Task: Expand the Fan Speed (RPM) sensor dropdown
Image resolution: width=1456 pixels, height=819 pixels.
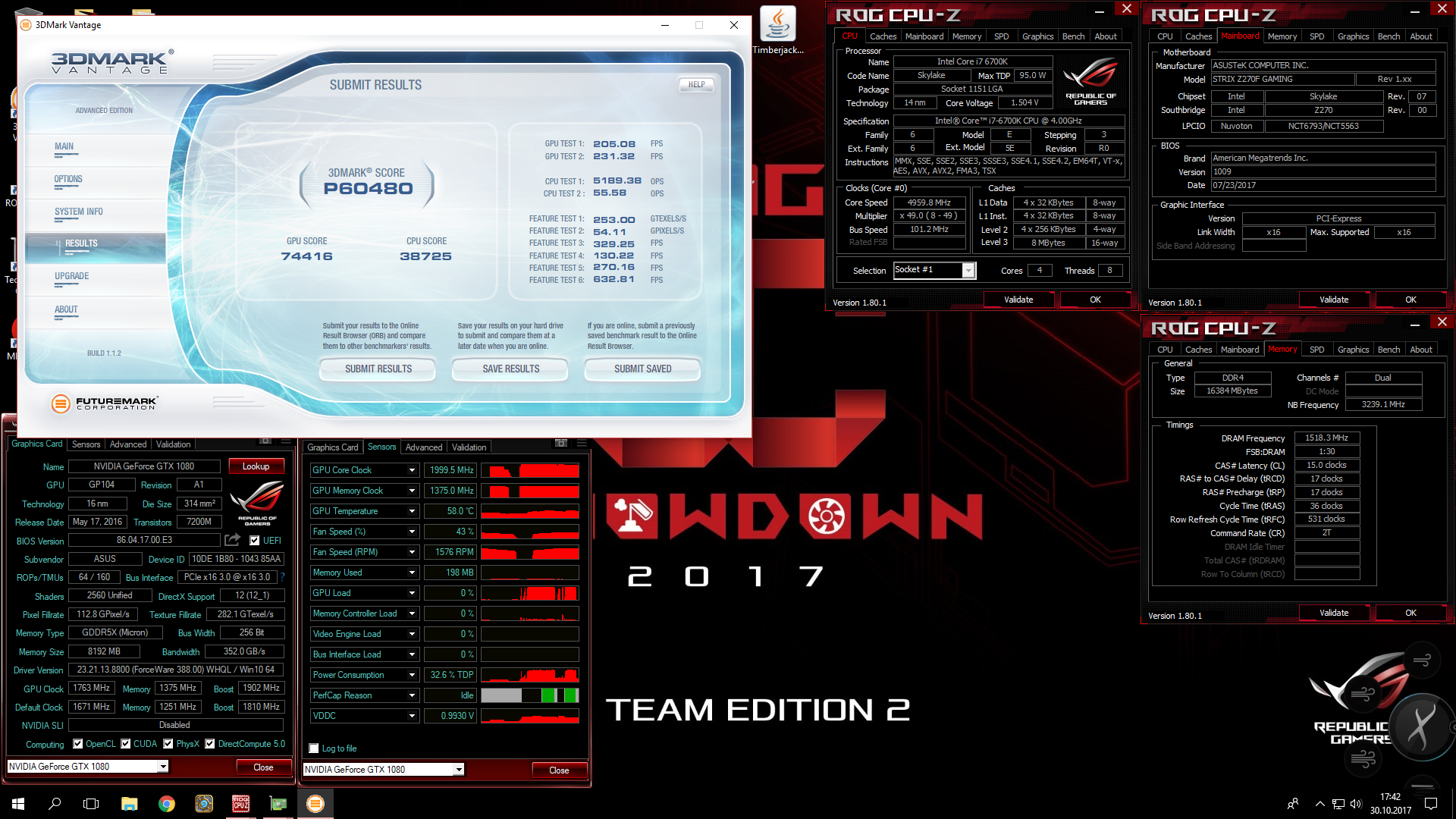Action: point(413,552)
